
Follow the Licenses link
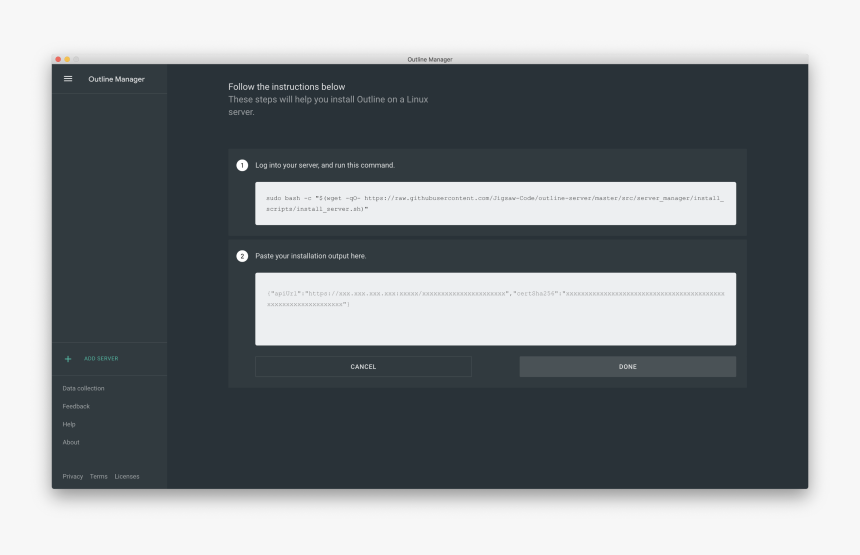pos(127,477)
